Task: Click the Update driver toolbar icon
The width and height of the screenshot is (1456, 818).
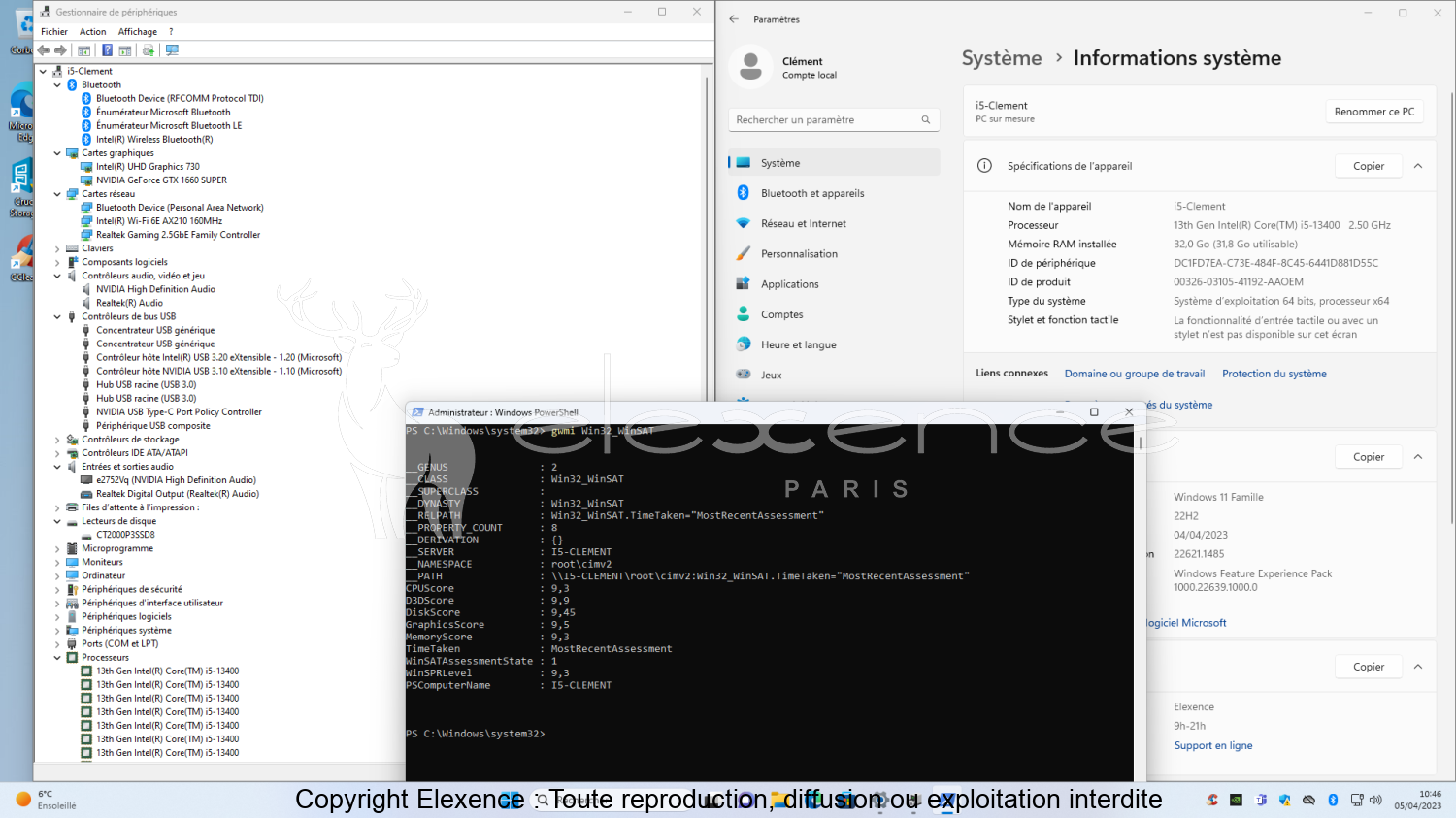Action: click(149, 50)
